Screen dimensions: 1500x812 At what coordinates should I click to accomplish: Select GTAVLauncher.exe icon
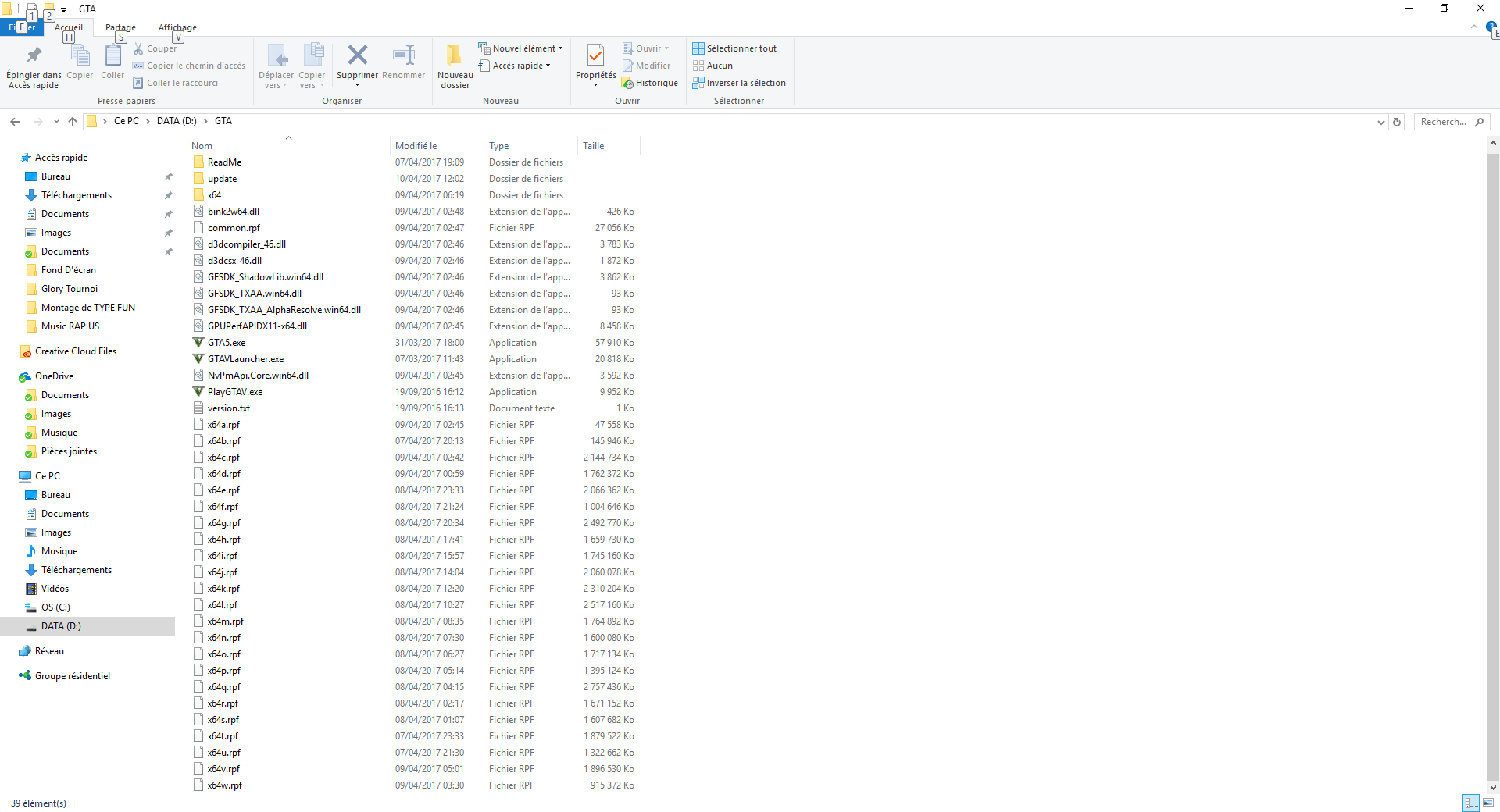tap(198, 359)
